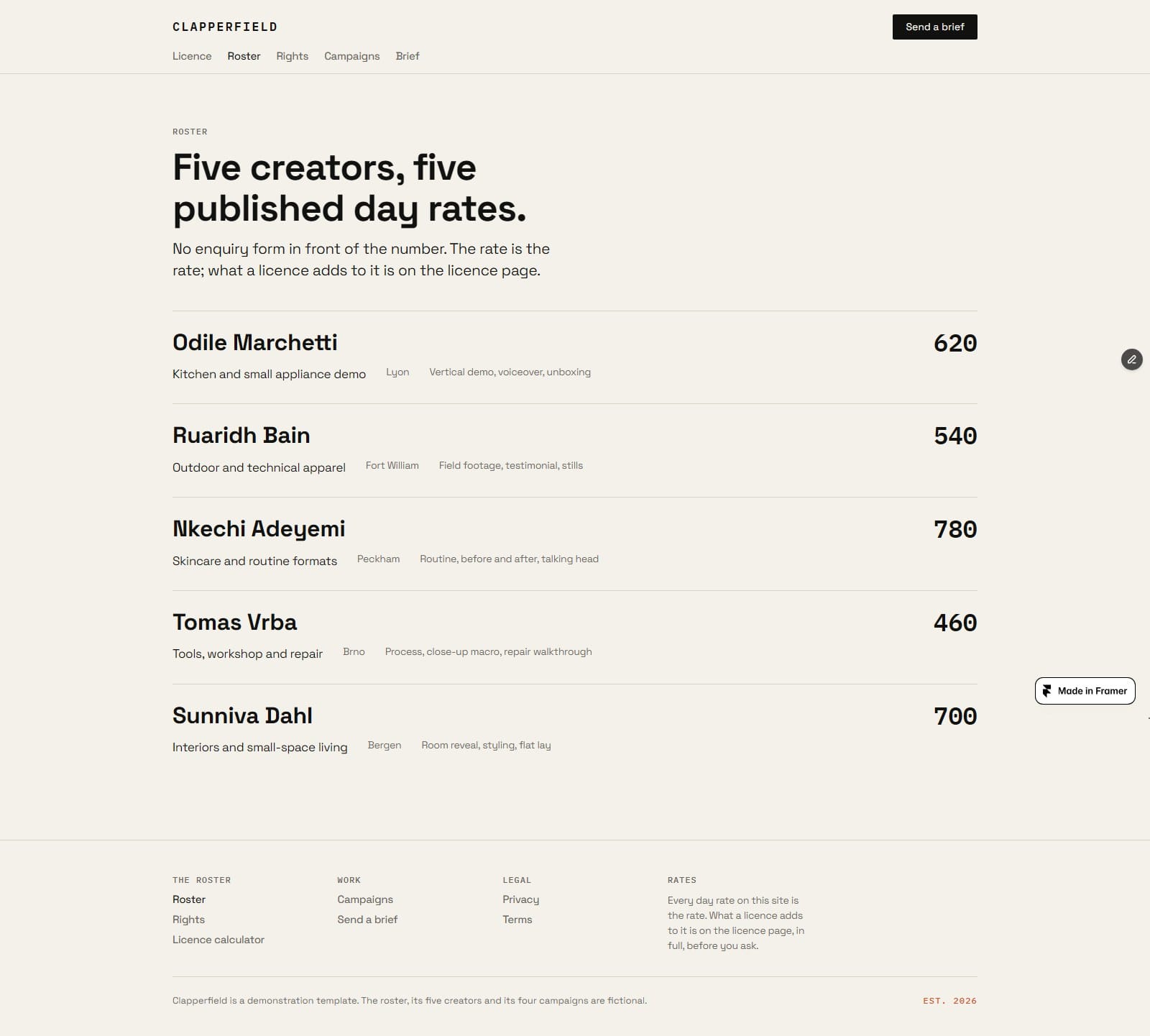Viewport: 1150px width, 1036px height.
Task: Click the text 'Tools, workshop and repair'
Action: pos(248,654)
